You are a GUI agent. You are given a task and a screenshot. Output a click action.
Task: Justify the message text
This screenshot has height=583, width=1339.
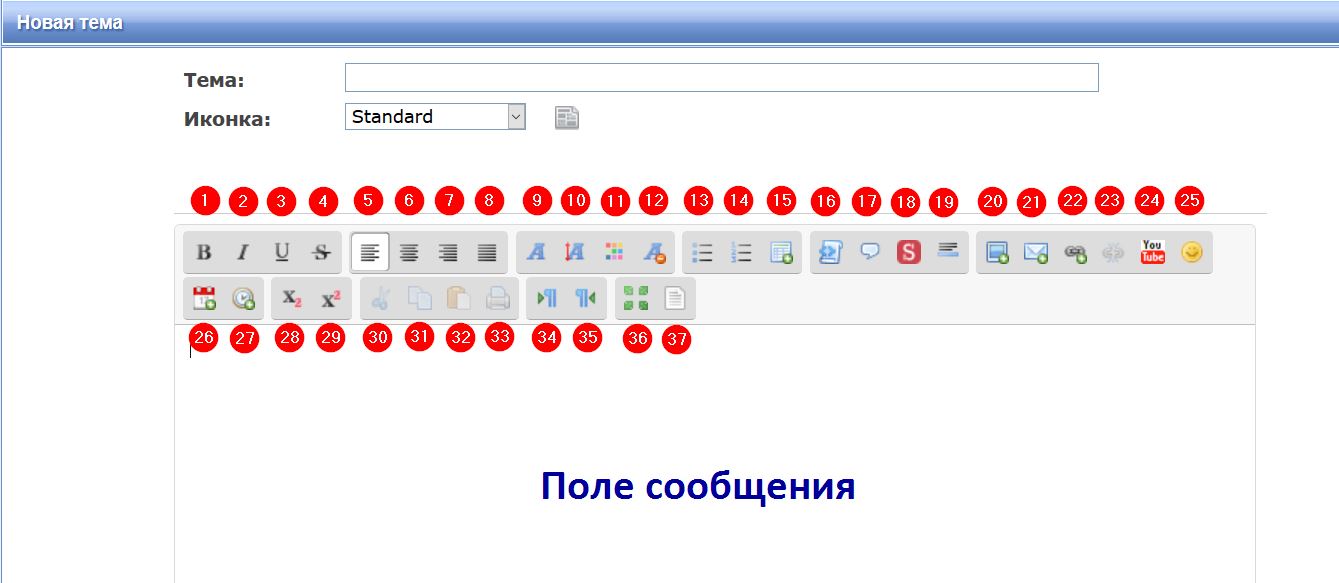(x=487, y=253)
